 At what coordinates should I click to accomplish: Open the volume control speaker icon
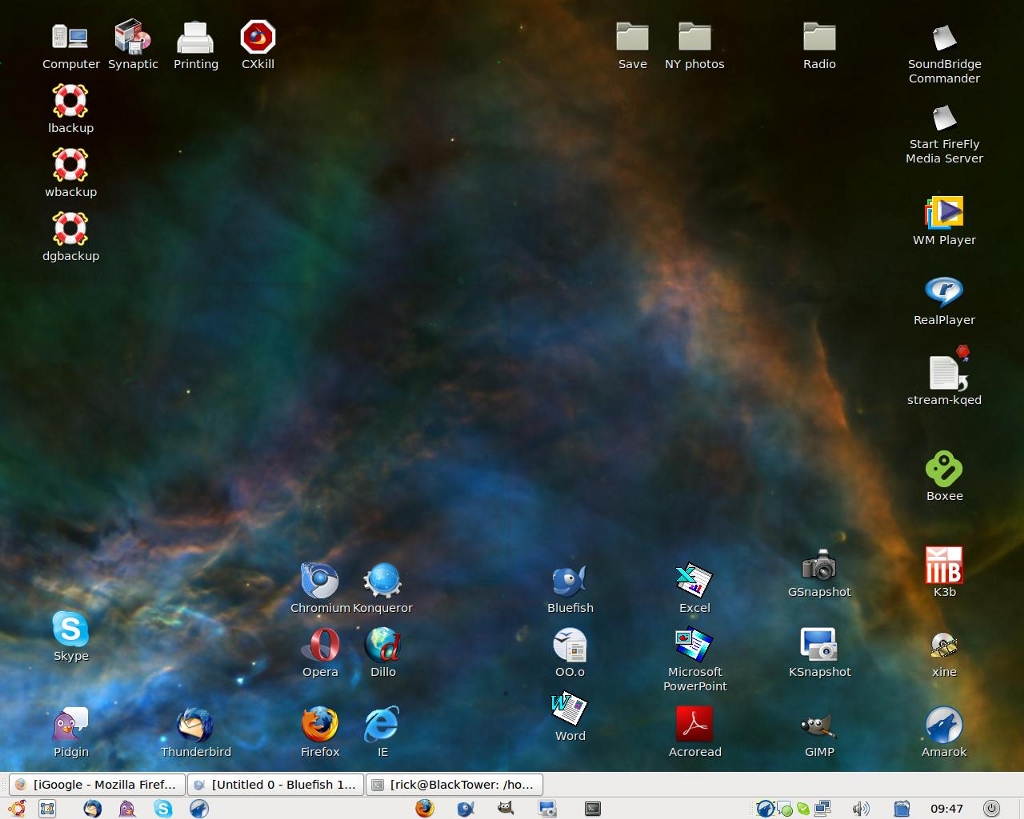click(861, 809)
